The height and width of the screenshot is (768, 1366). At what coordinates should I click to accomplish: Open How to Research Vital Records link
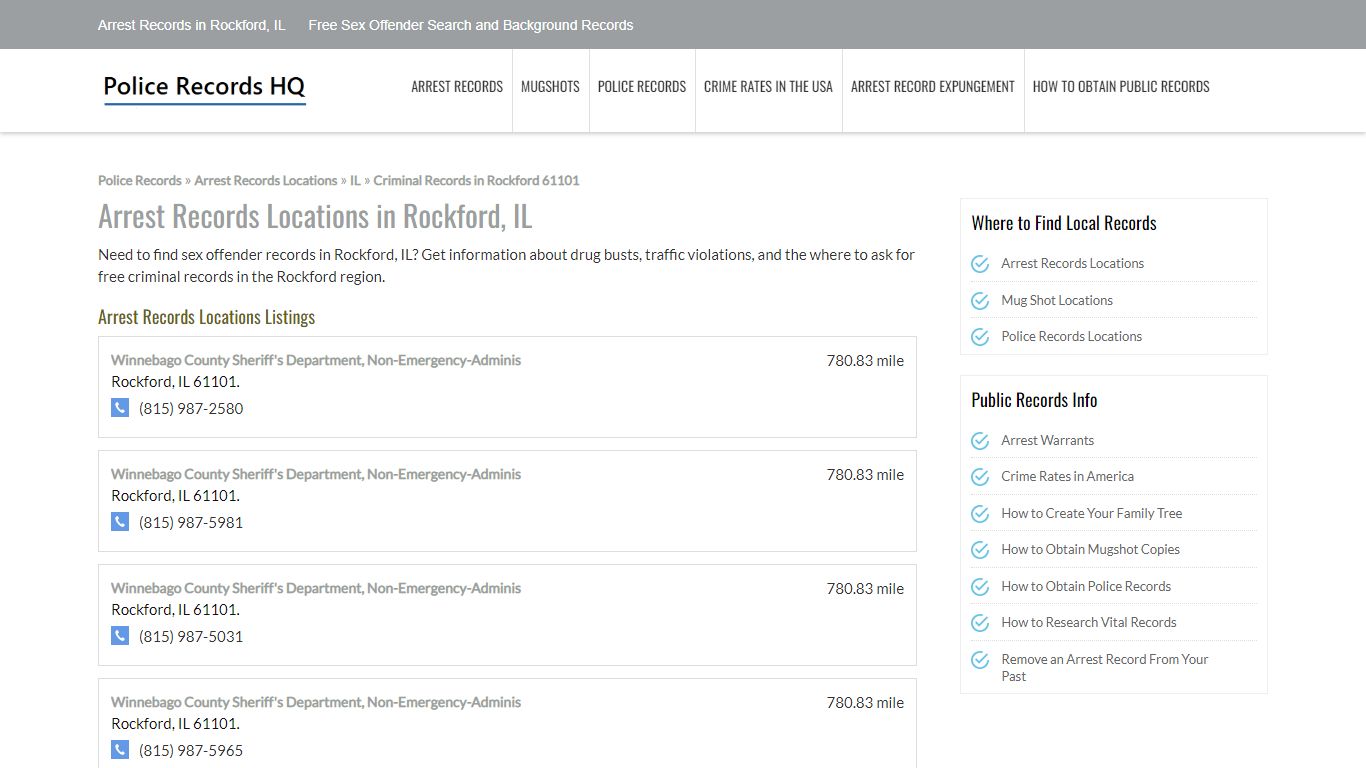click(x=1089, y=623)
